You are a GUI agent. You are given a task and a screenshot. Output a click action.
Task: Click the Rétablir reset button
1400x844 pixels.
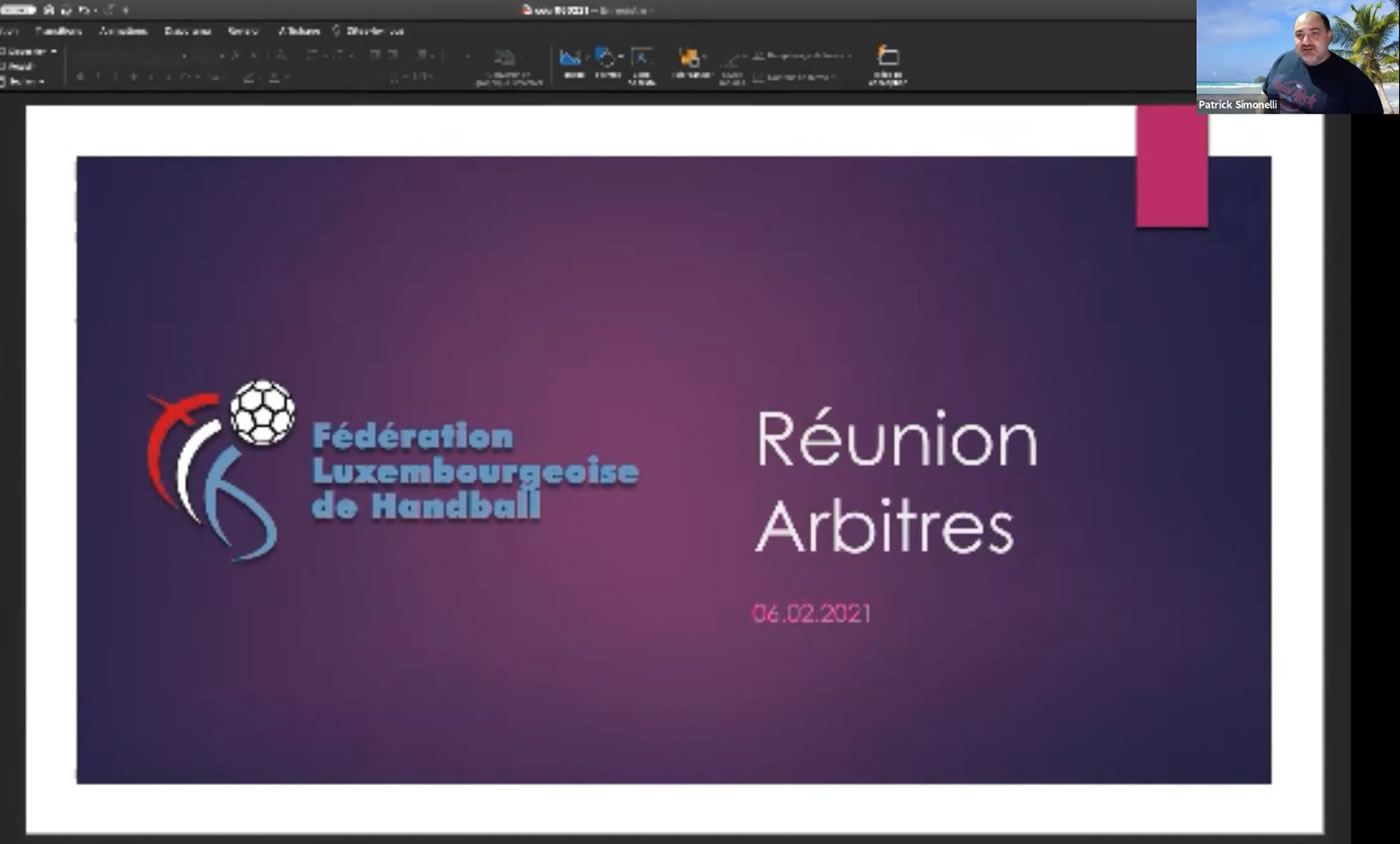coord(20,66)
